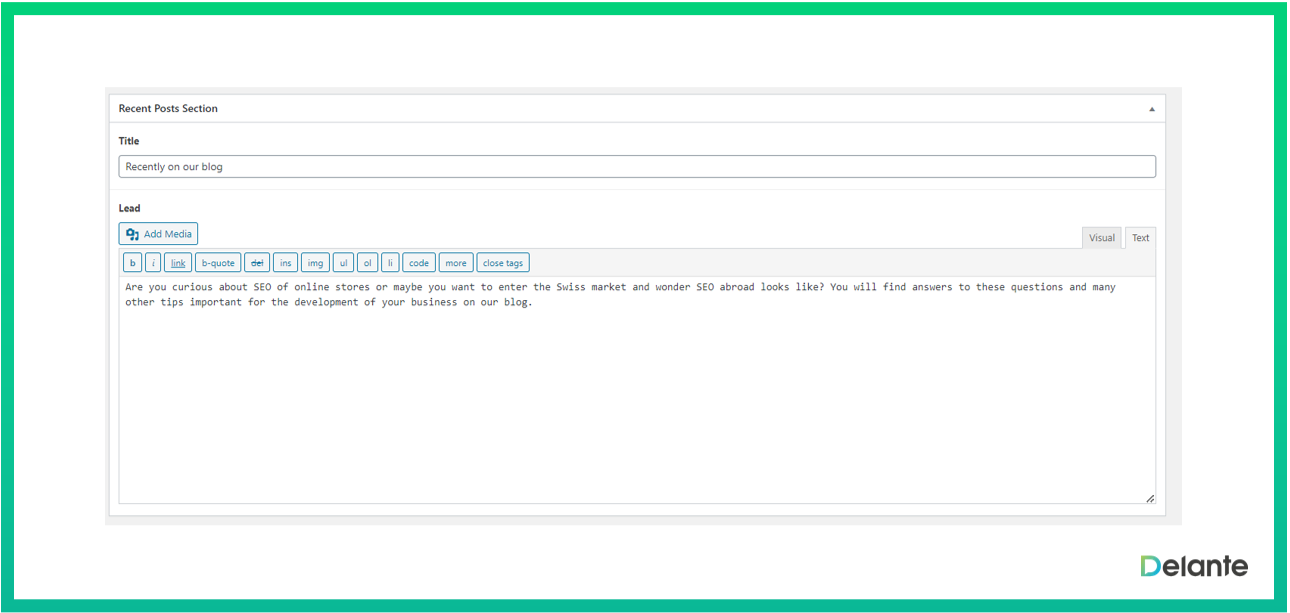This screenshot has width=1290, height=613.
Task: Click the ul unordered list button
Action: [343, 263]
